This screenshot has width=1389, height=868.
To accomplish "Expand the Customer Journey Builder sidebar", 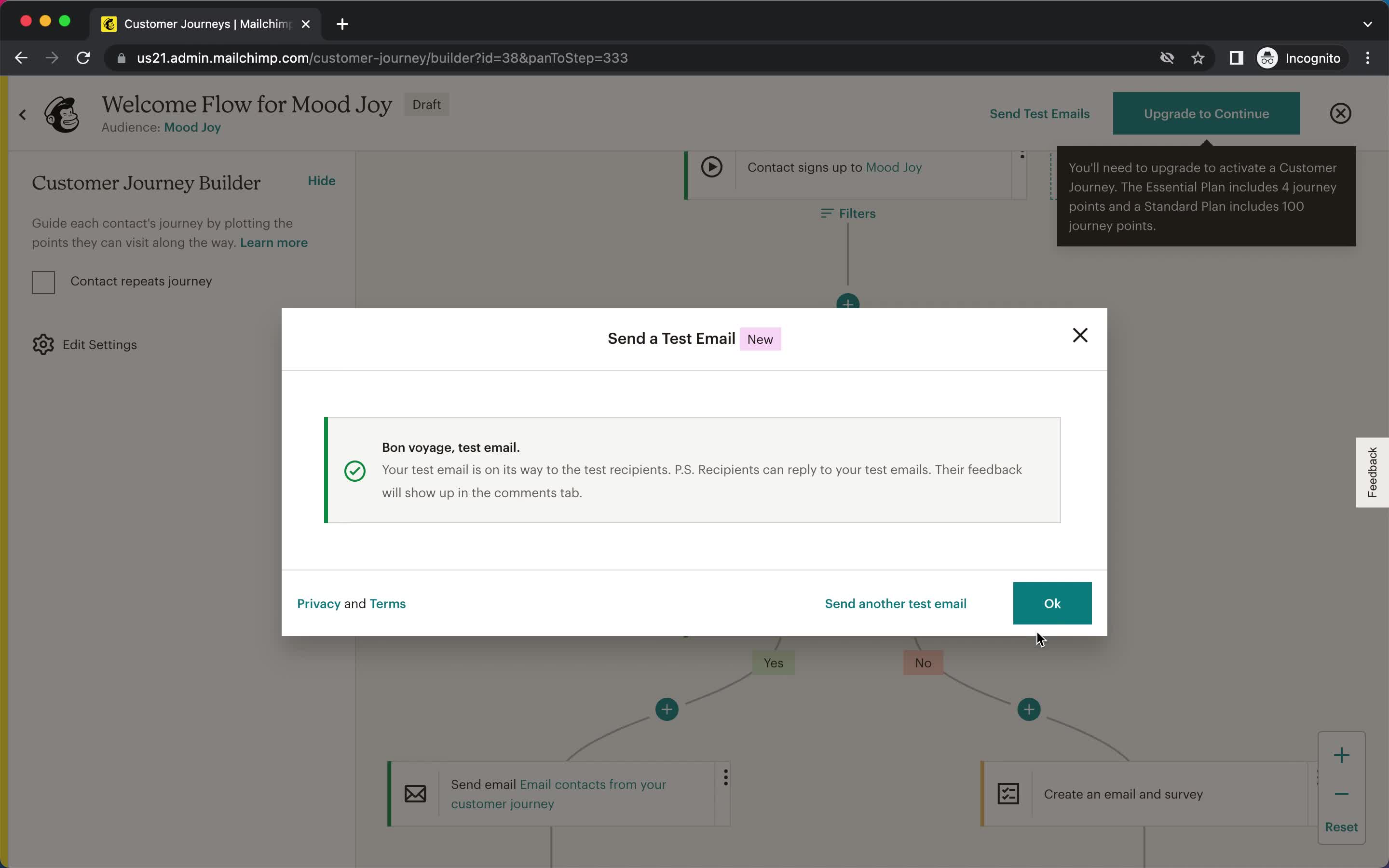I will [321, 180].
